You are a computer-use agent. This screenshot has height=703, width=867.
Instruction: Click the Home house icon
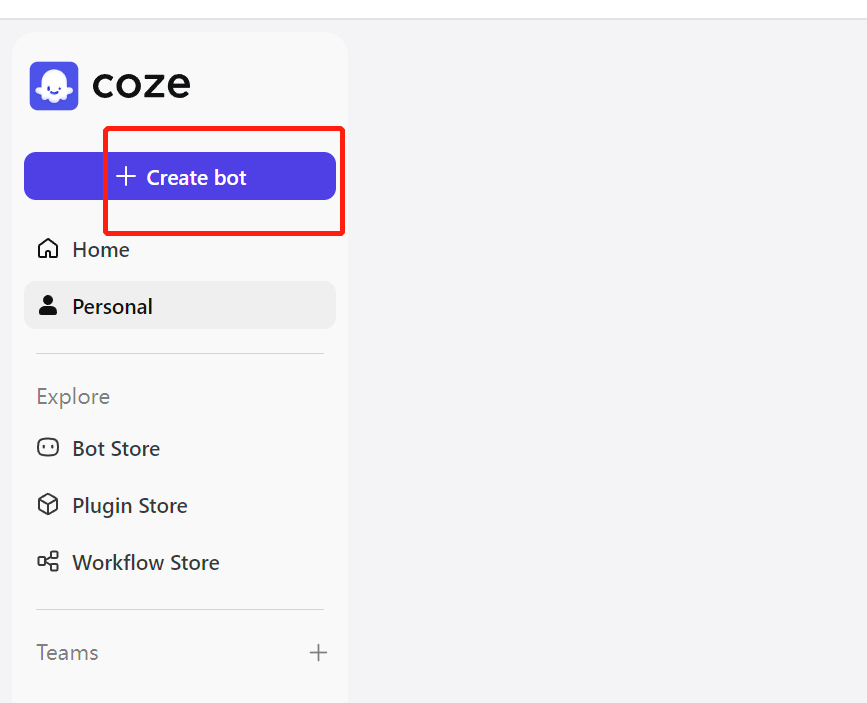tap(48, 249)
